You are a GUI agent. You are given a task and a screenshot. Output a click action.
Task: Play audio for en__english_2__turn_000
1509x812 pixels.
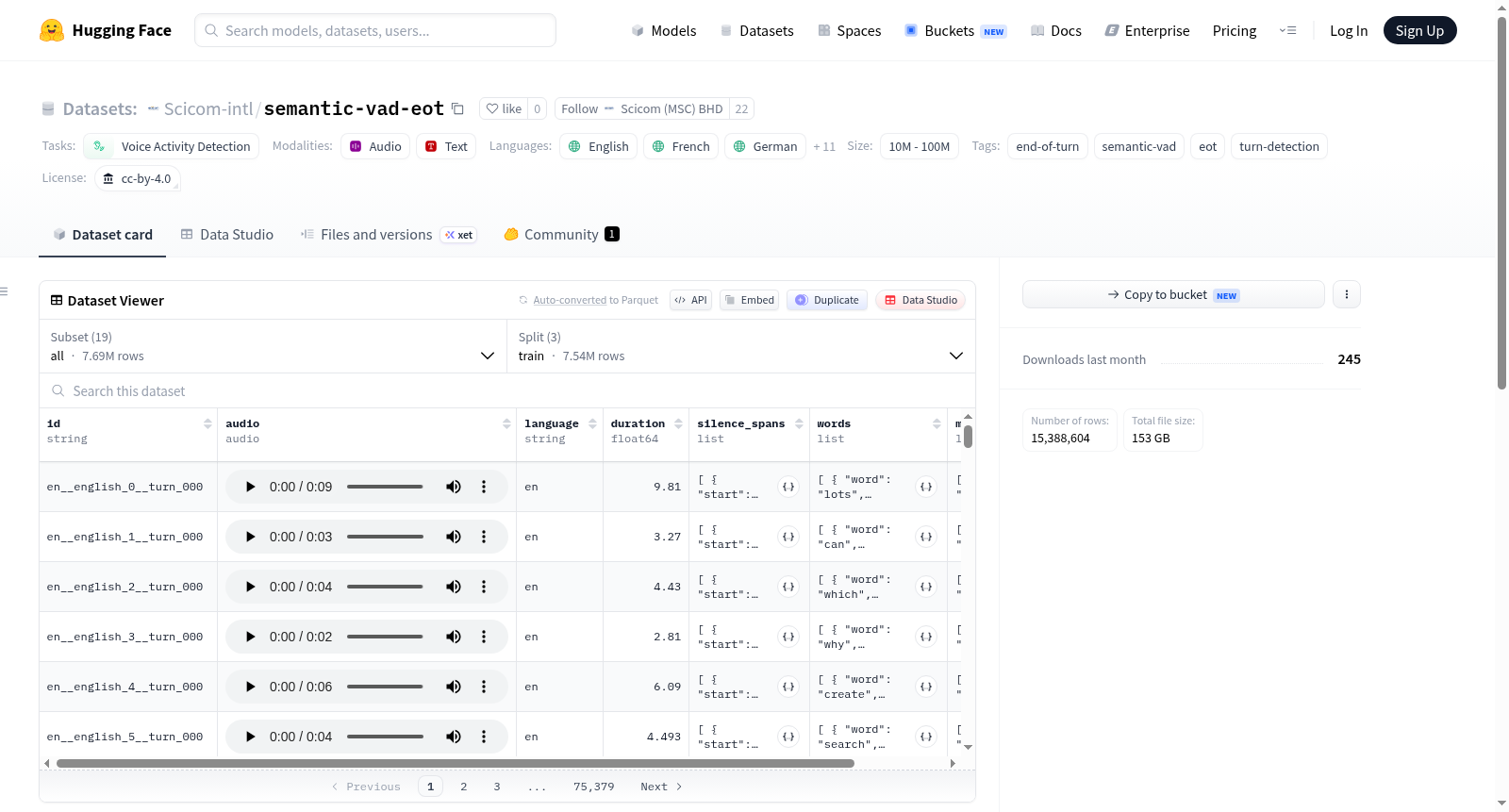click(x=250, y=587)
